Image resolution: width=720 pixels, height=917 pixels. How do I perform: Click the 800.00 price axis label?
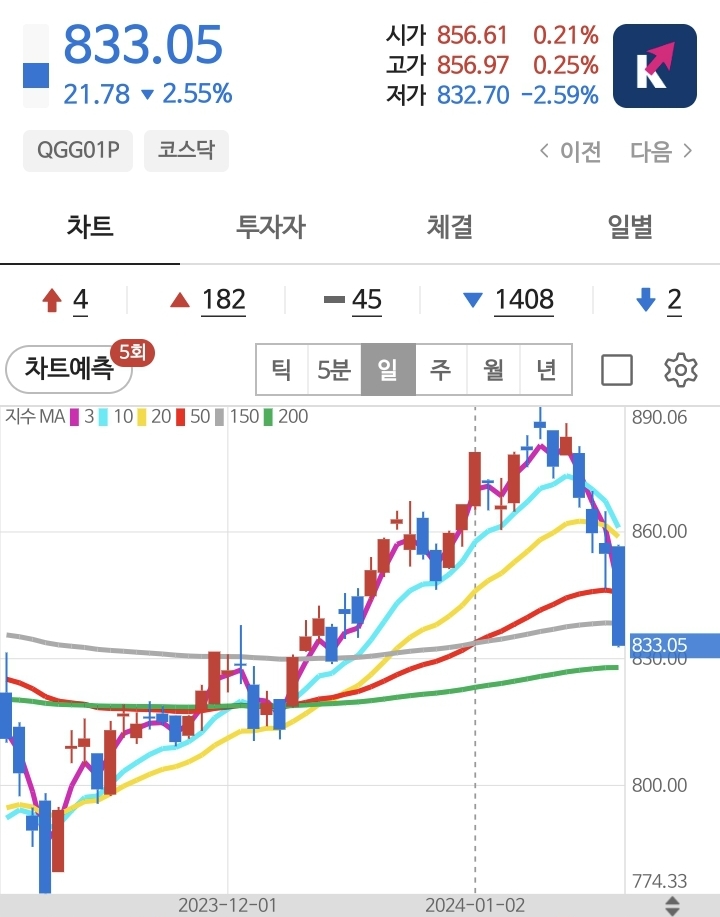[659, 785]
